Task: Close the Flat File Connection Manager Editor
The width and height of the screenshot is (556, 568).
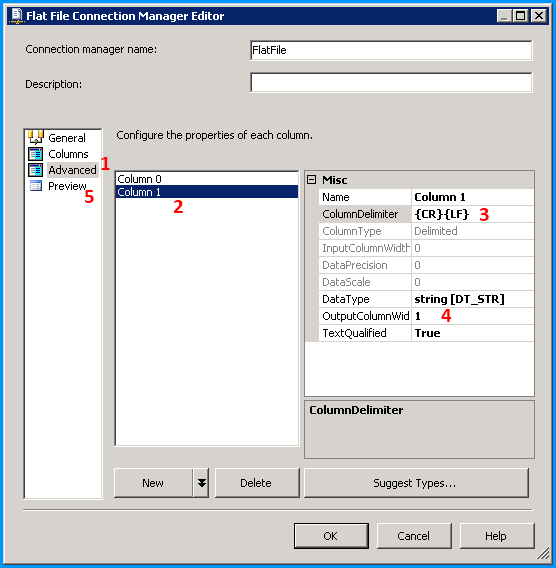Action: pos(539,16)
